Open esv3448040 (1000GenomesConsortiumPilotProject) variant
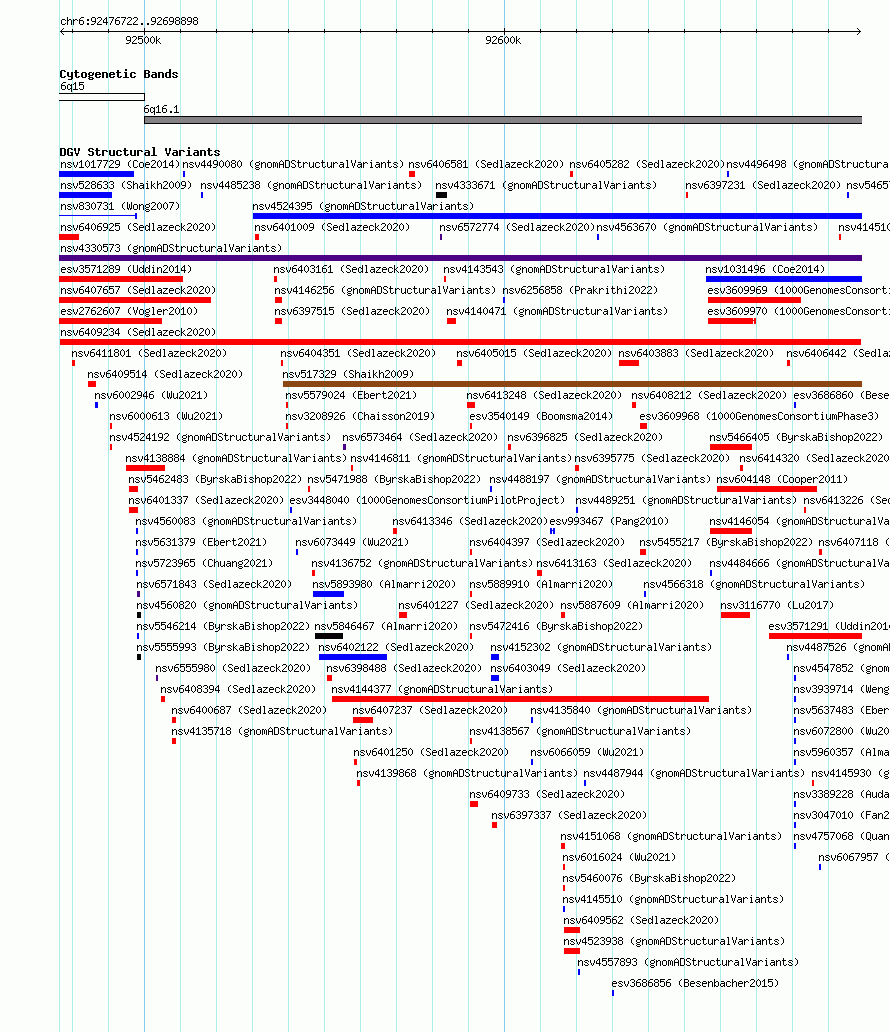The height and width of the screenshot is (1032, 890). pos(427,500)
